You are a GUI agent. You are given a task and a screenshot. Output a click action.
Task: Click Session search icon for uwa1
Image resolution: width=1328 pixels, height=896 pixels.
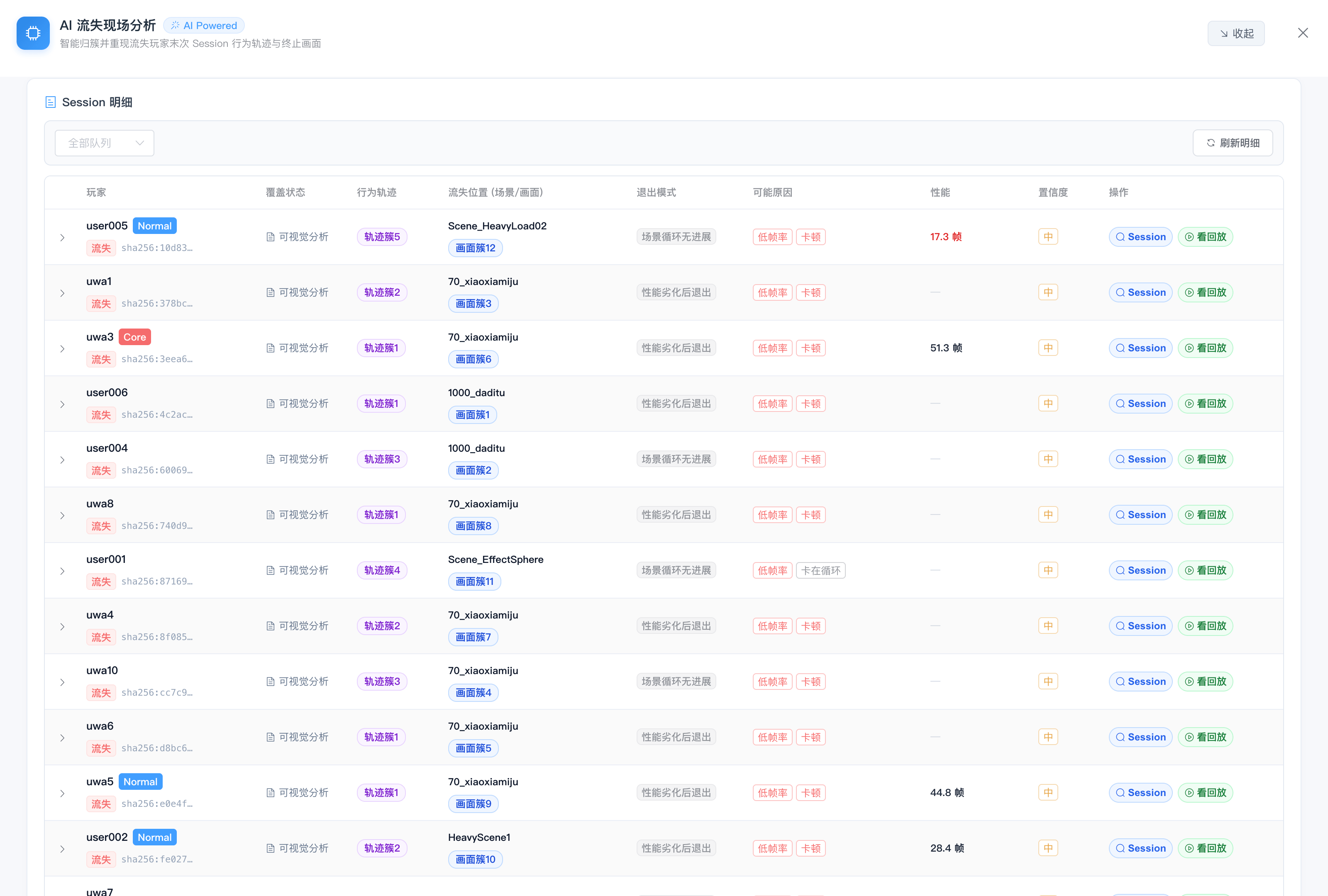pos(1120,292)
